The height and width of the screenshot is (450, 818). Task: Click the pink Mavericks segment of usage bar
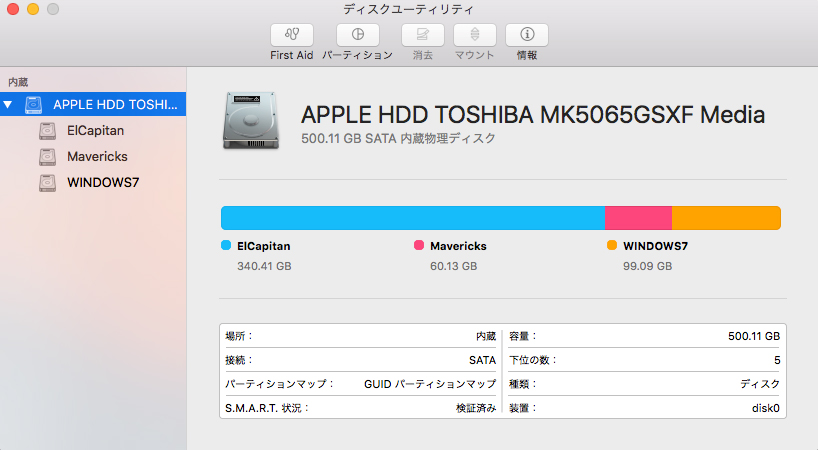639,218
